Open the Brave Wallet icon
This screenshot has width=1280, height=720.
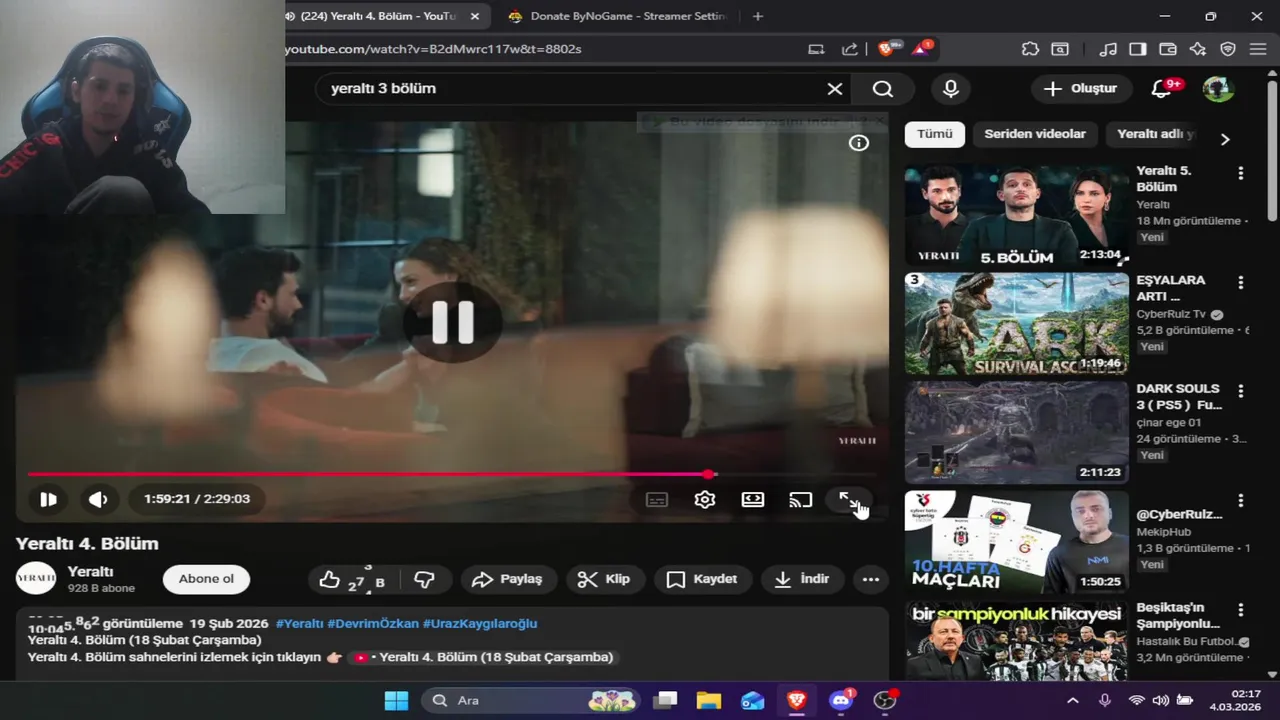[x=1167, y=49]
